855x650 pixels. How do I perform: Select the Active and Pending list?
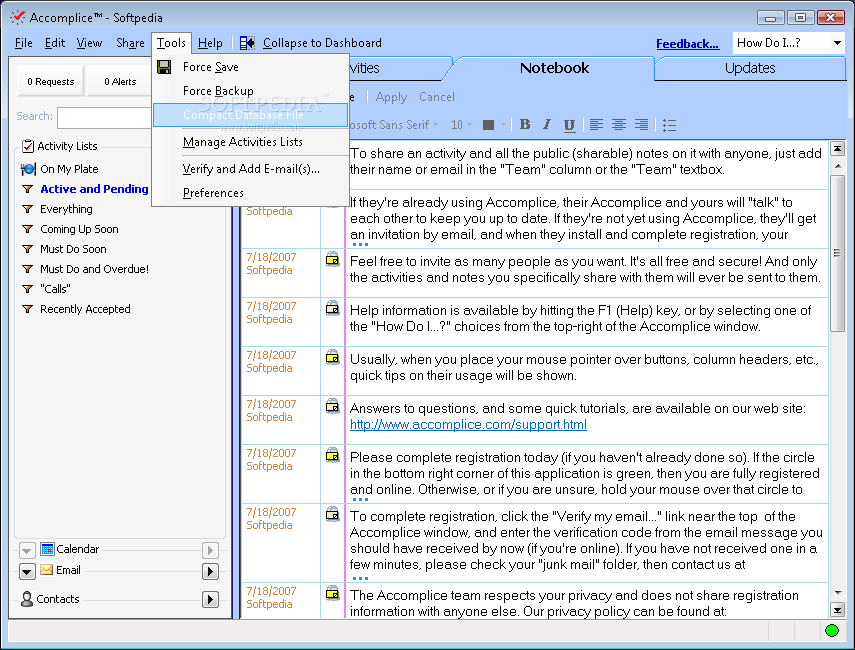tap(94, 189)
